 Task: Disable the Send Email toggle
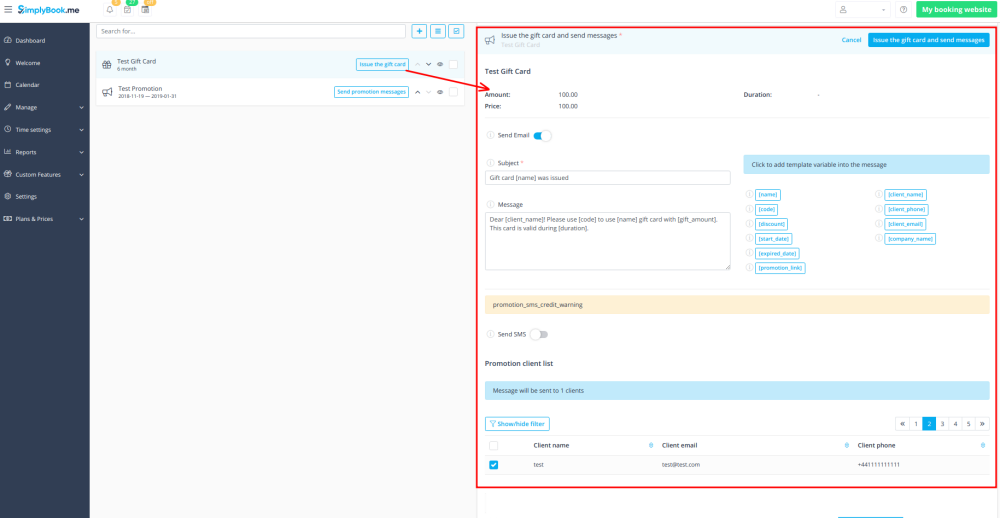click(542, 135)
